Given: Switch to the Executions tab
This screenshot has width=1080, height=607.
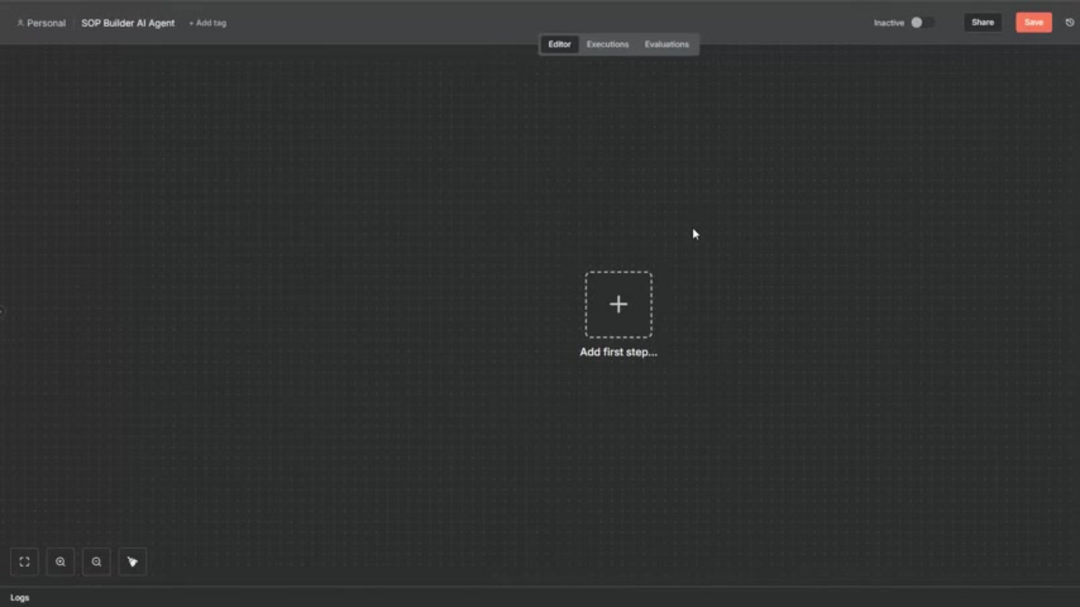Looking at the screenshot, I should click(607, 44).
